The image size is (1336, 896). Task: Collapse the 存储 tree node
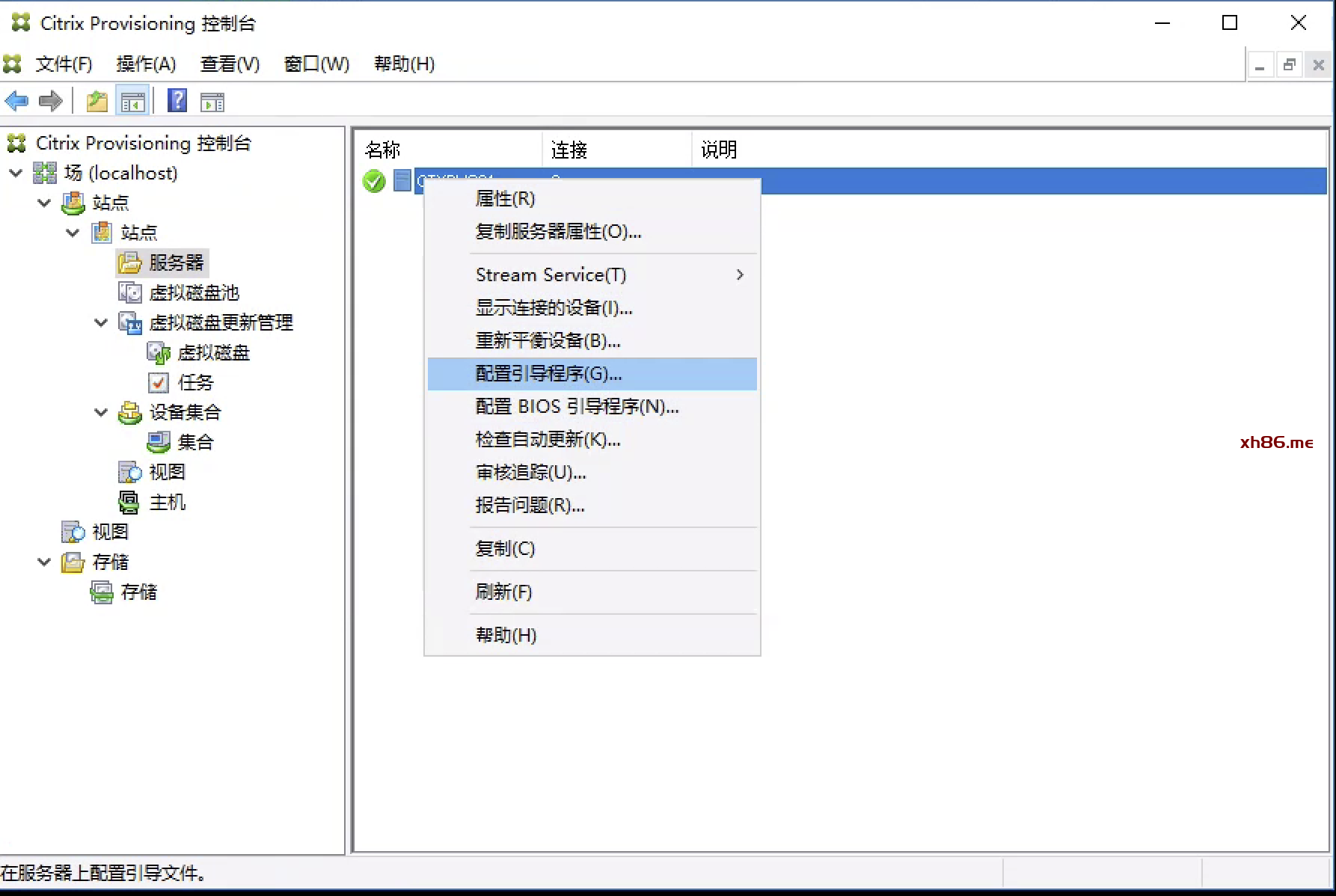tap(44, 562)
